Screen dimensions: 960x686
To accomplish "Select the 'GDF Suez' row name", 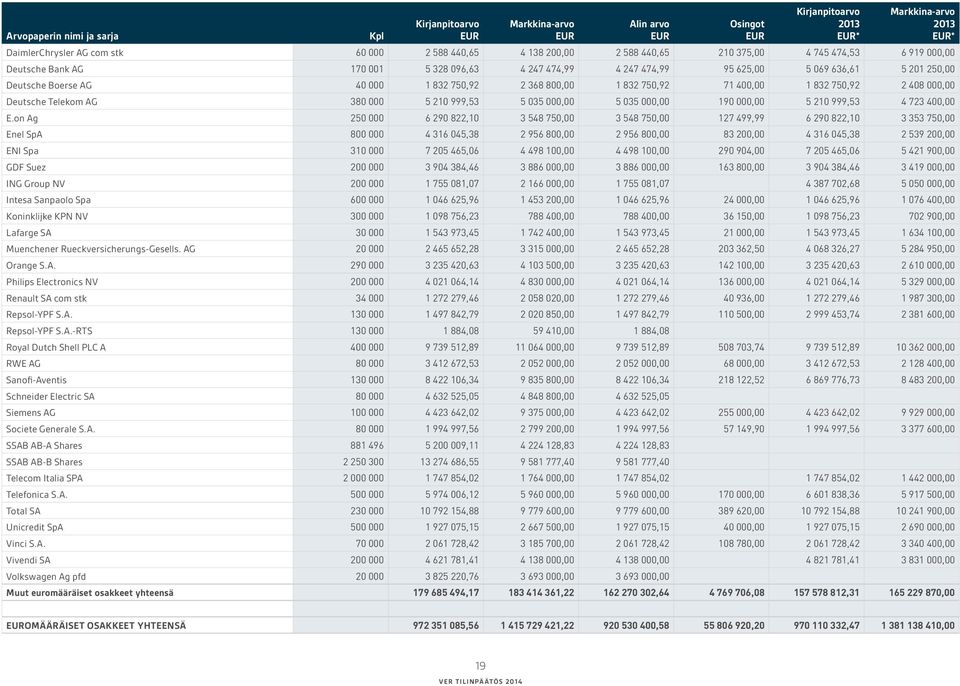I will point(26,167).
